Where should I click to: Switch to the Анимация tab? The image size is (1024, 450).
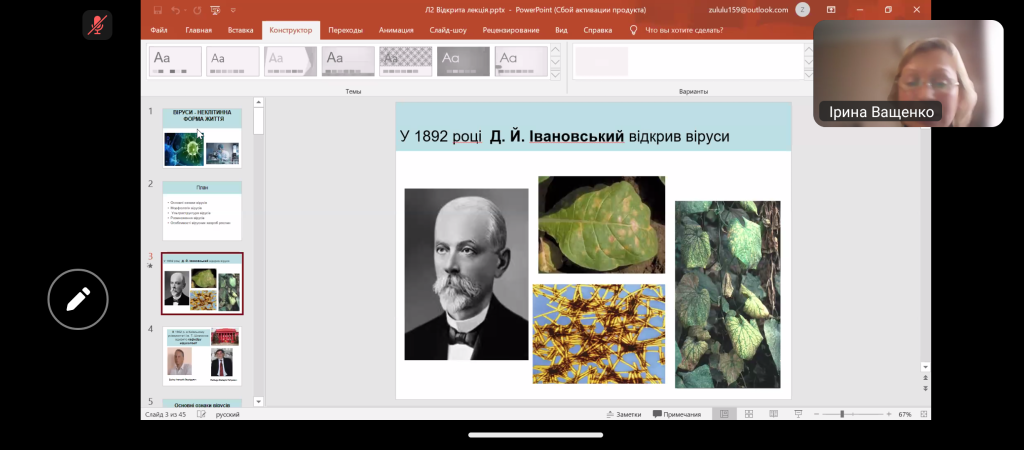point(396,30)
